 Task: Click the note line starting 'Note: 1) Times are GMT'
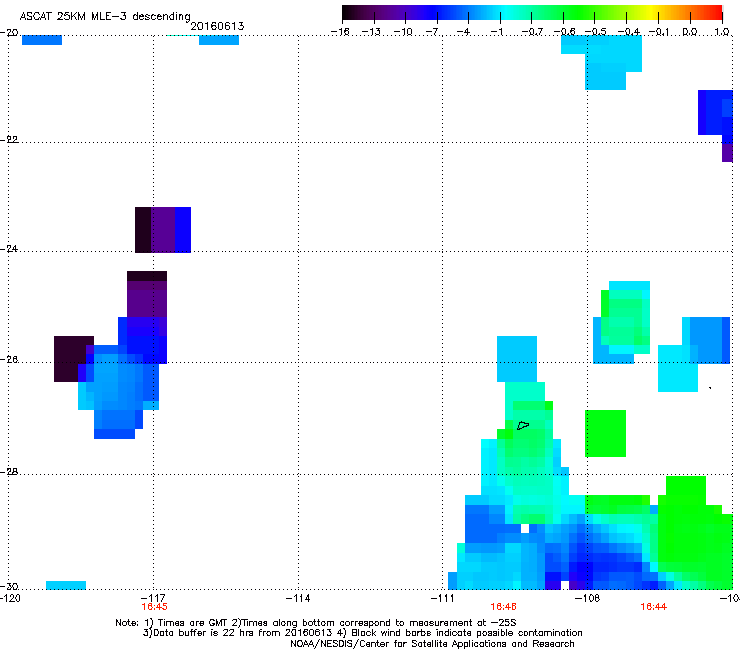316,623
